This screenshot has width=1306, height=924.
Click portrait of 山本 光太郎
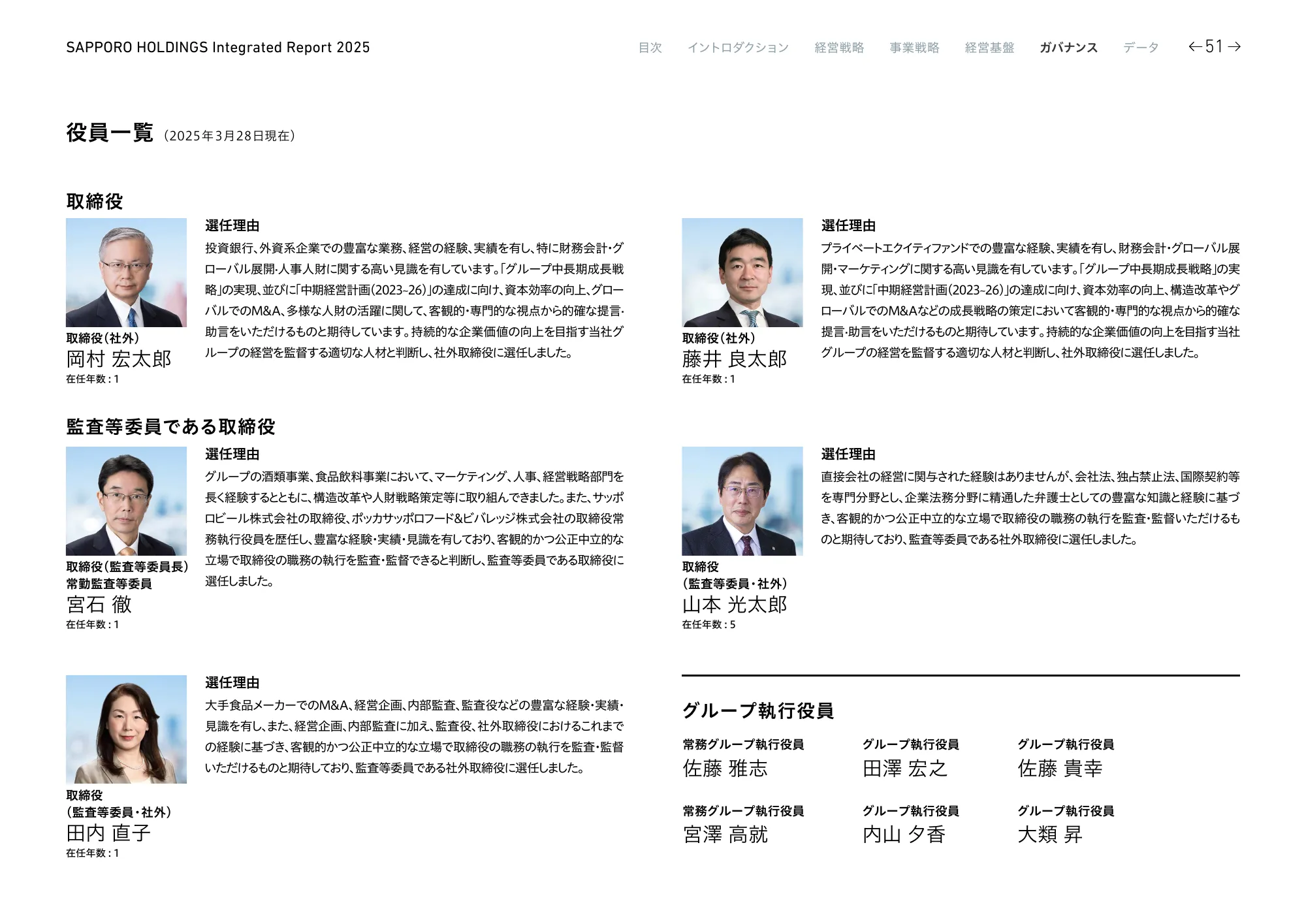[742, 501]
